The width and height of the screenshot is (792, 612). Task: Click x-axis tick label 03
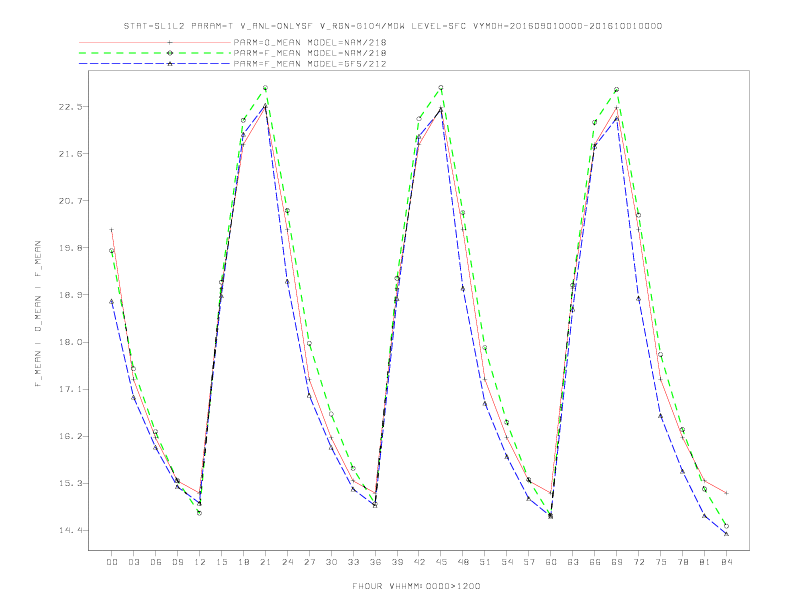click(x=134, y=562)
